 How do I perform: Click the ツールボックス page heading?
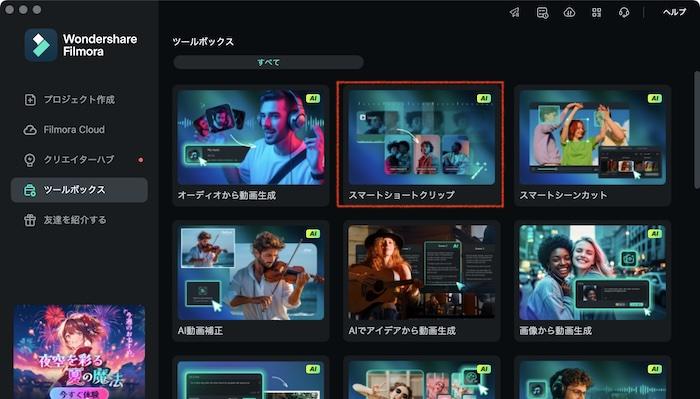tap(203, 42)
